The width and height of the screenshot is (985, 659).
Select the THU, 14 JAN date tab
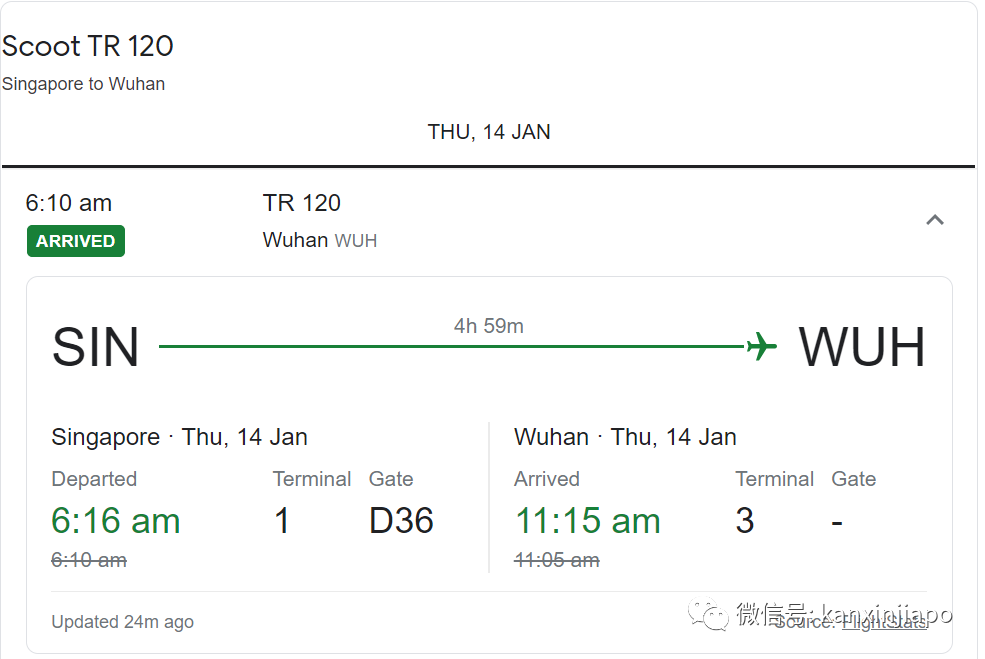point(489,132)
